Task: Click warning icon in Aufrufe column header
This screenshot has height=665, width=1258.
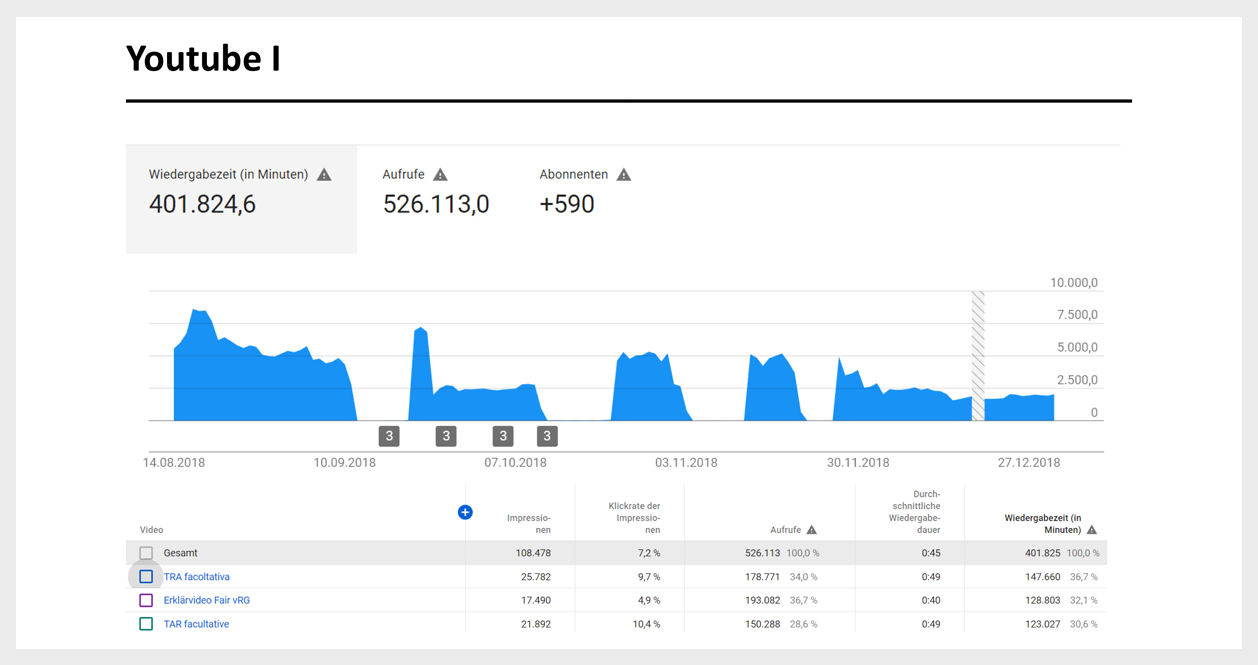Action: tap(812, 530)
